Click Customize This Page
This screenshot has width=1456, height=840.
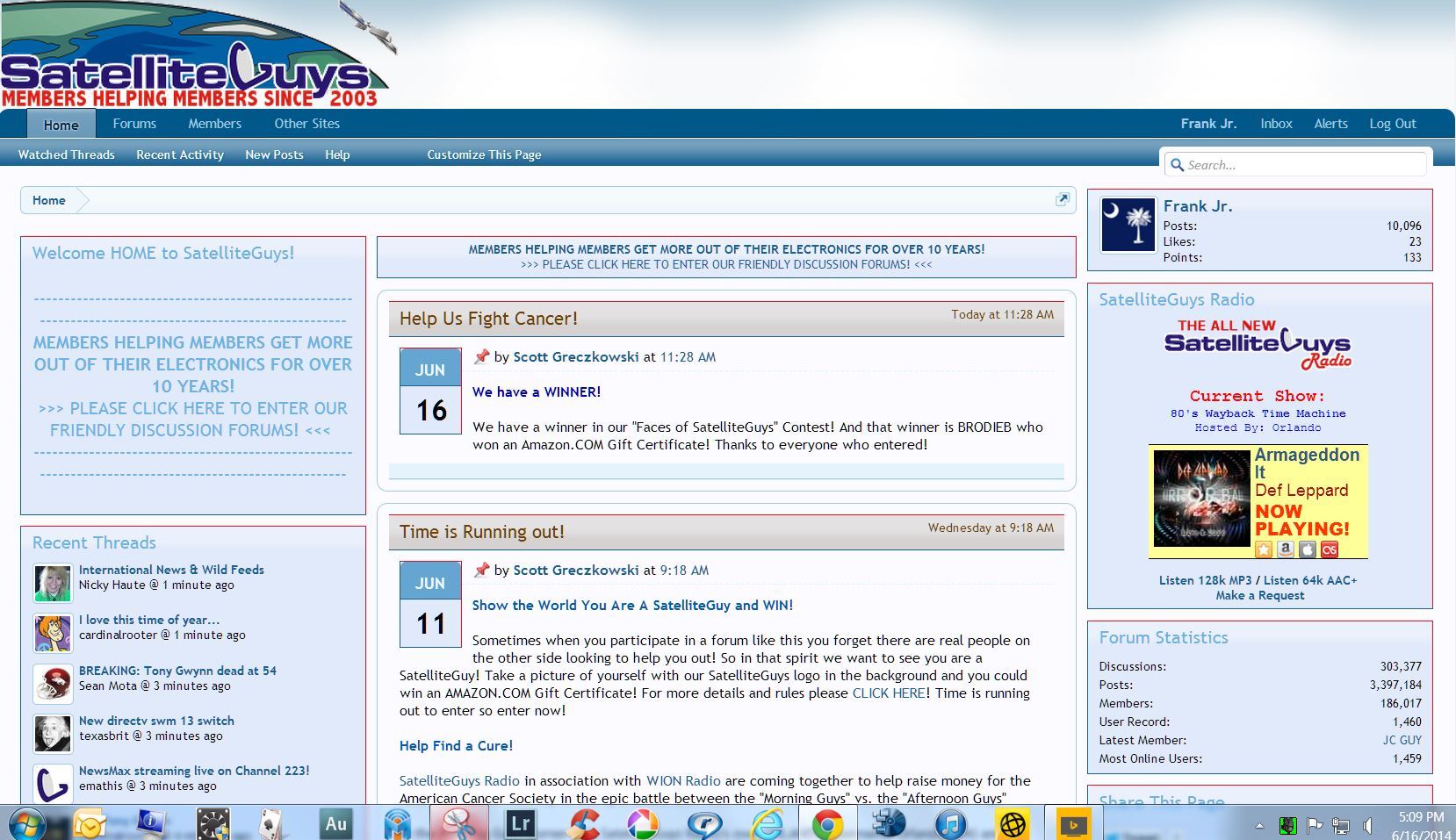click(x=484, y=154)
